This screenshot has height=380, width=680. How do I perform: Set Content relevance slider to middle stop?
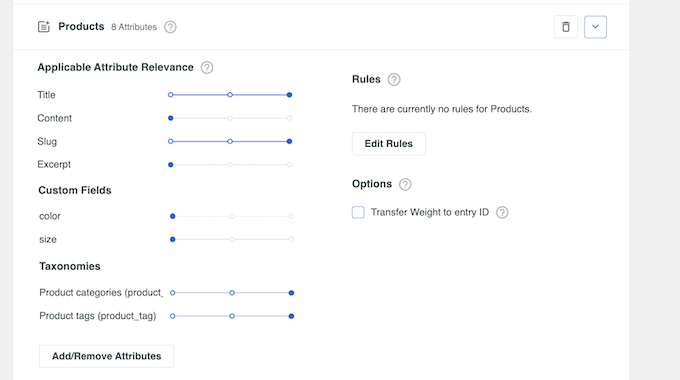click(x=230, y=118)
